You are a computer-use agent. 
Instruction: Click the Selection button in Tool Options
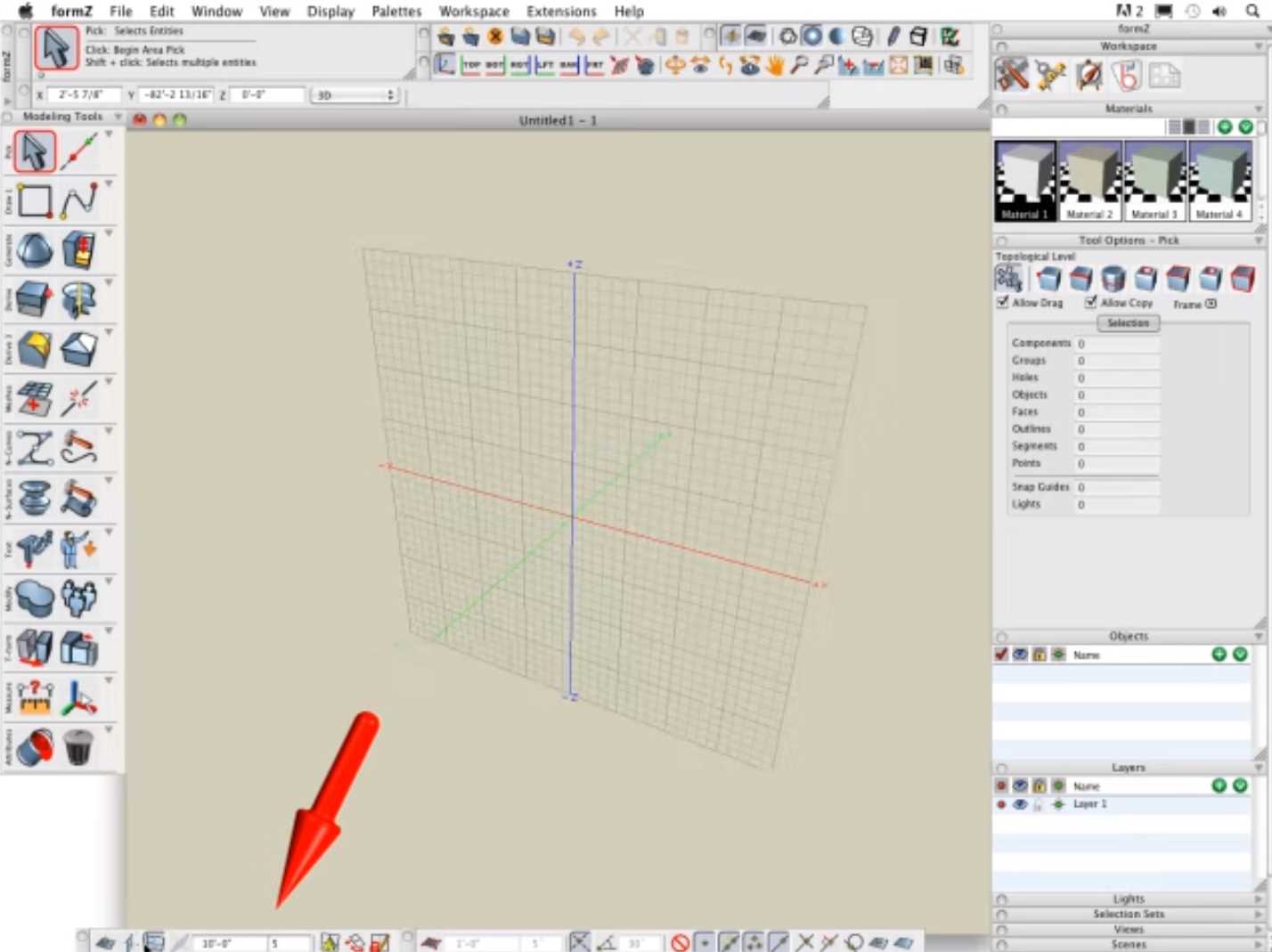(x=1128, y=323)
